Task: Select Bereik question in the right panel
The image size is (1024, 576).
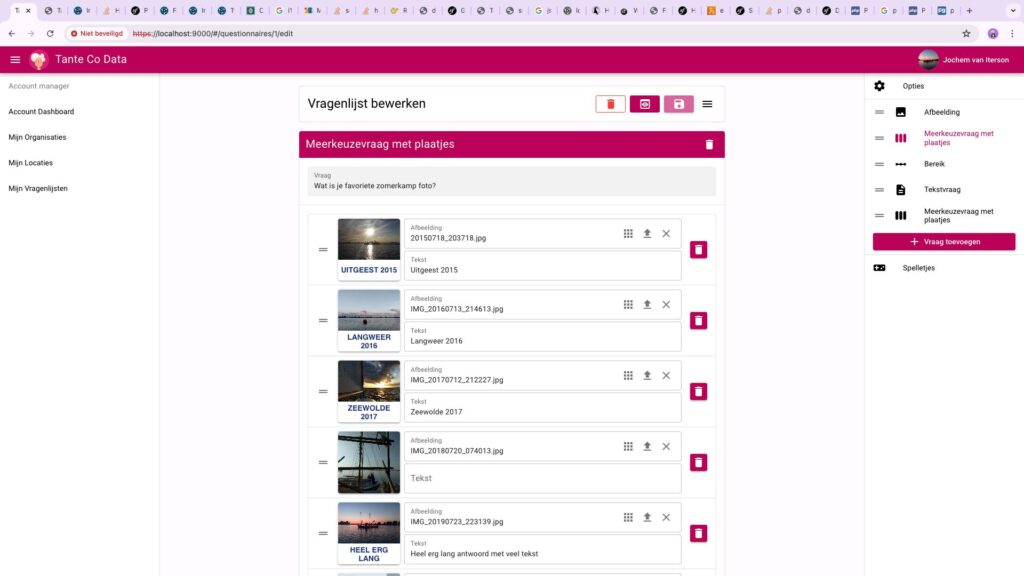Action: 933,164
